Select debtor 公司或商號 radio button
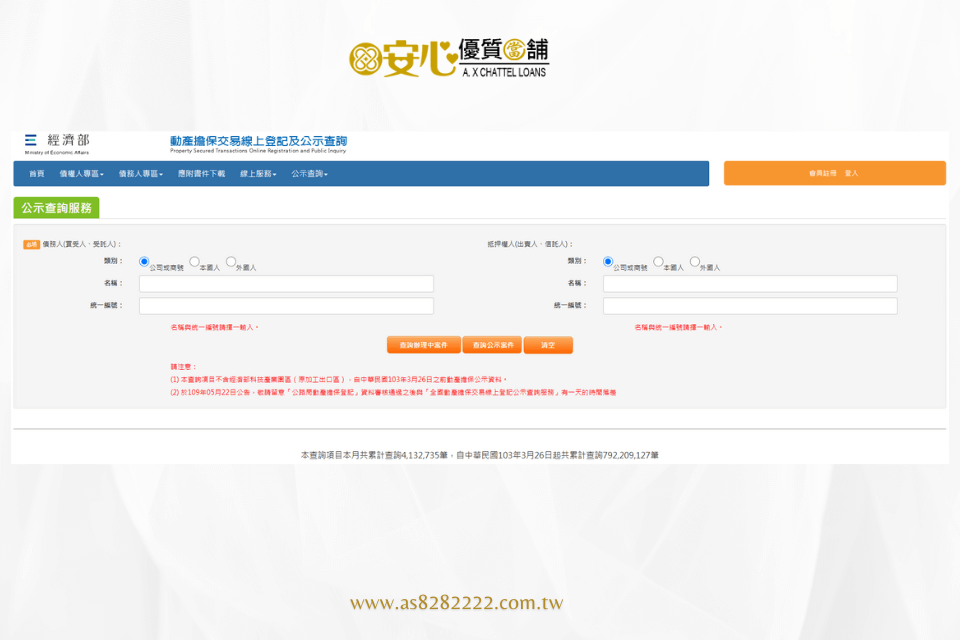This screenshot has width=960, height=640. pyautogui.click(x=144, y=262)
